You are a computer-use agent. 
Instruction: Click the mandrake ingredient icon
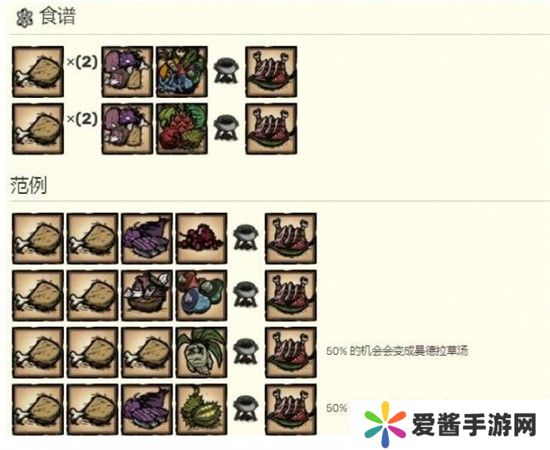[x=201, y=352]
